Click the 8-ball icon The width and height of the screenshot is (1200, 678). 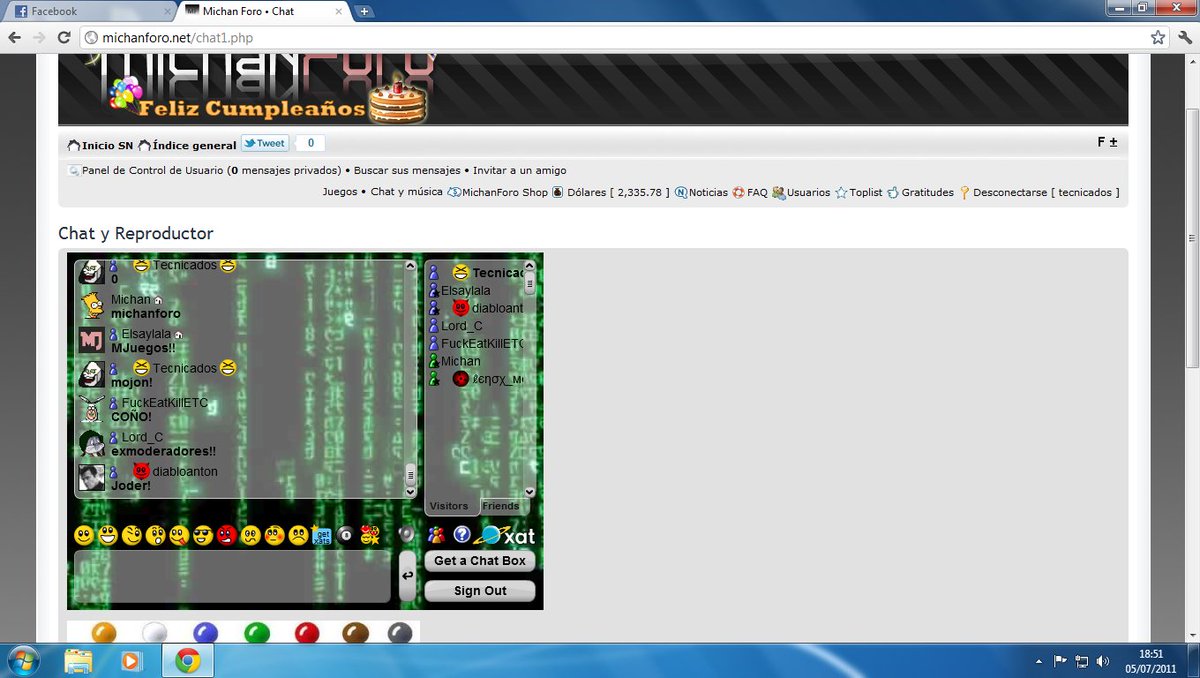(x=345, y=535)
